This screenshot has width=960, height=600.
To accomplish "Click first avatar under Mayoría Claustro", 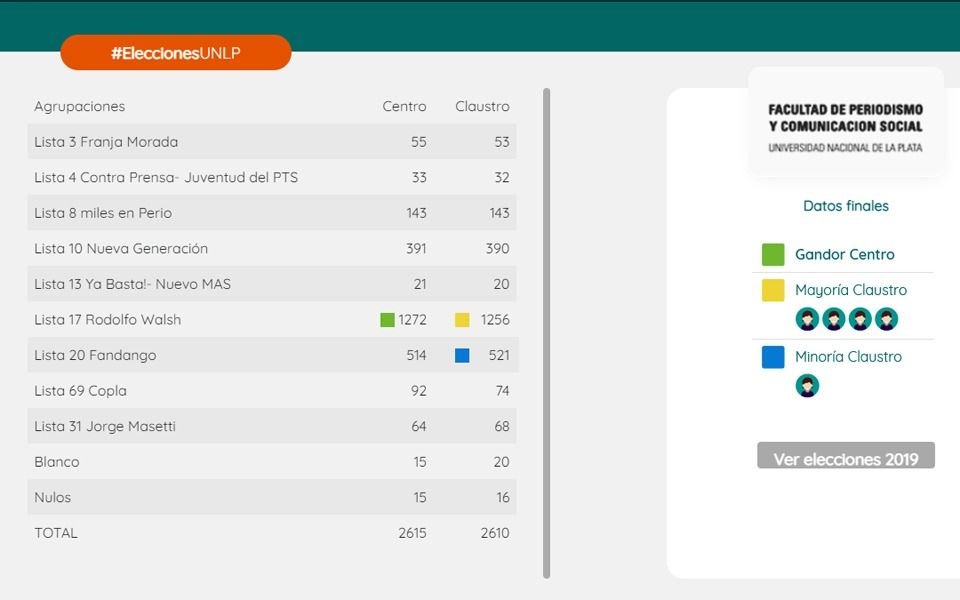I will point(807,319).
